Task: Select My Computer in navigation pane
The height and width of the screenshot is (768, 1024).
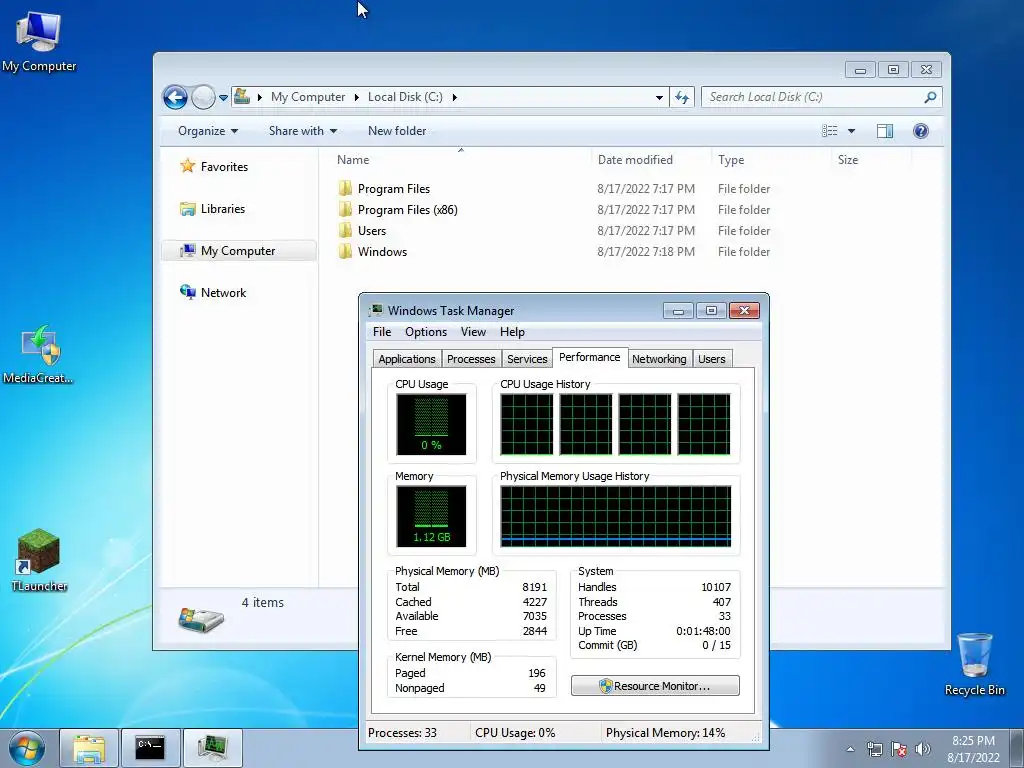Action: pyautogui.click(x=238, y=251)
